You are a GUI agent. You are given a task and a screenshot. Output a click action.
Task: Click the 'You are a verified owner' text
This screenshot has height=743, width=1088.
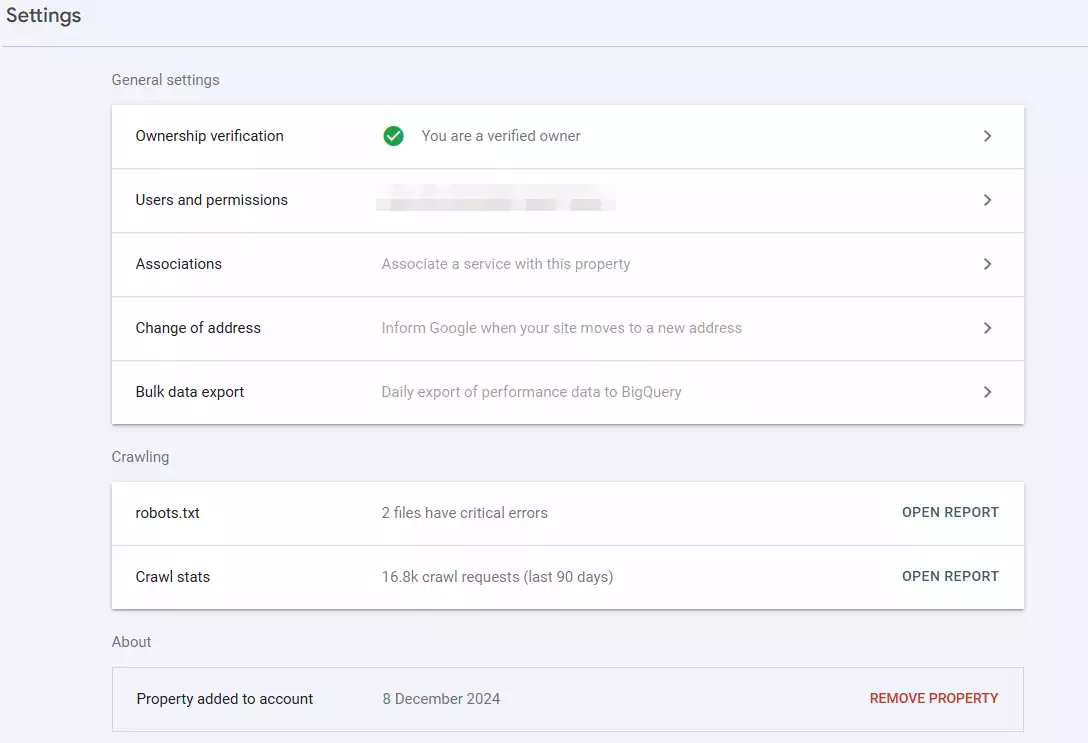(500, 136)
